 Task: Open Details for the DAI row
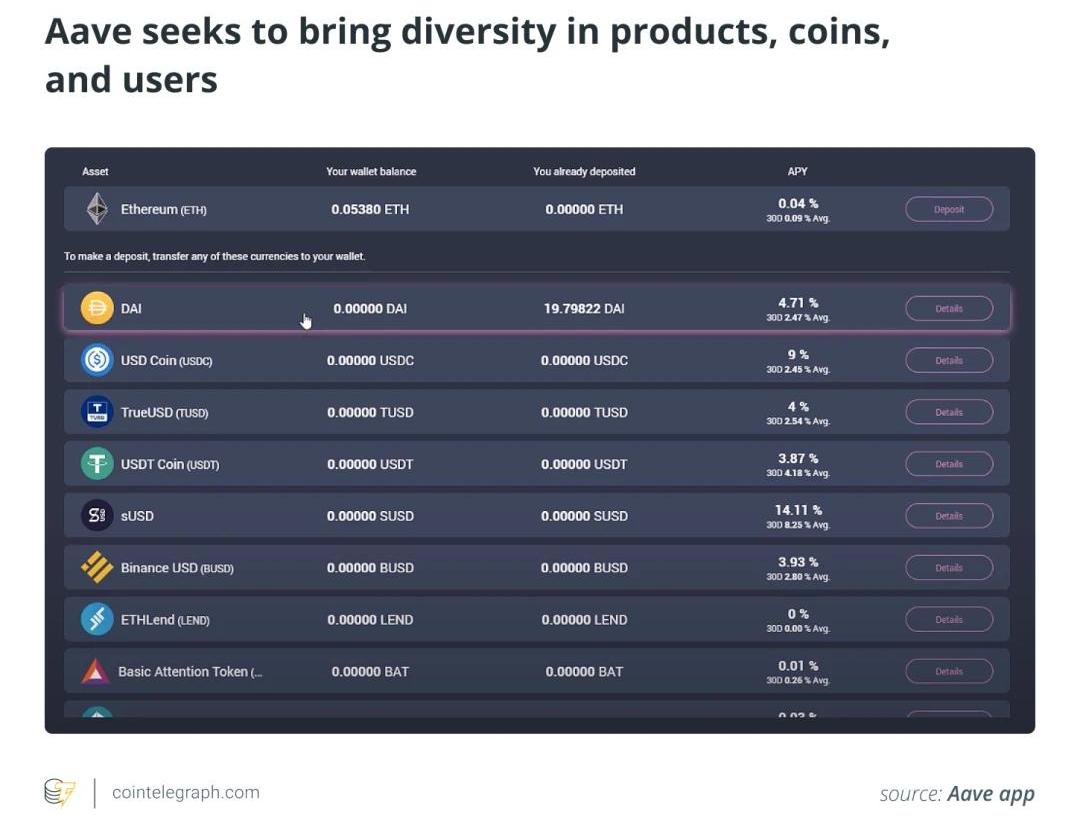coord(949,309)
